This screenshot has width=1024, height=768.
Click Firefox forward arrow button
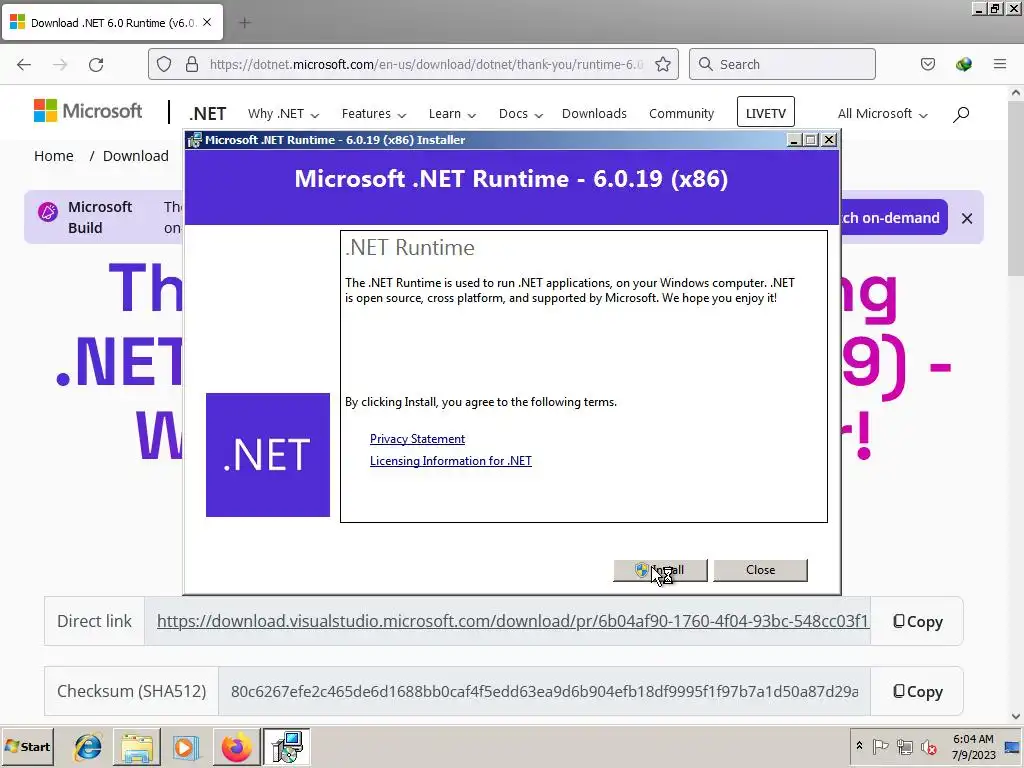tap(60, 64)
